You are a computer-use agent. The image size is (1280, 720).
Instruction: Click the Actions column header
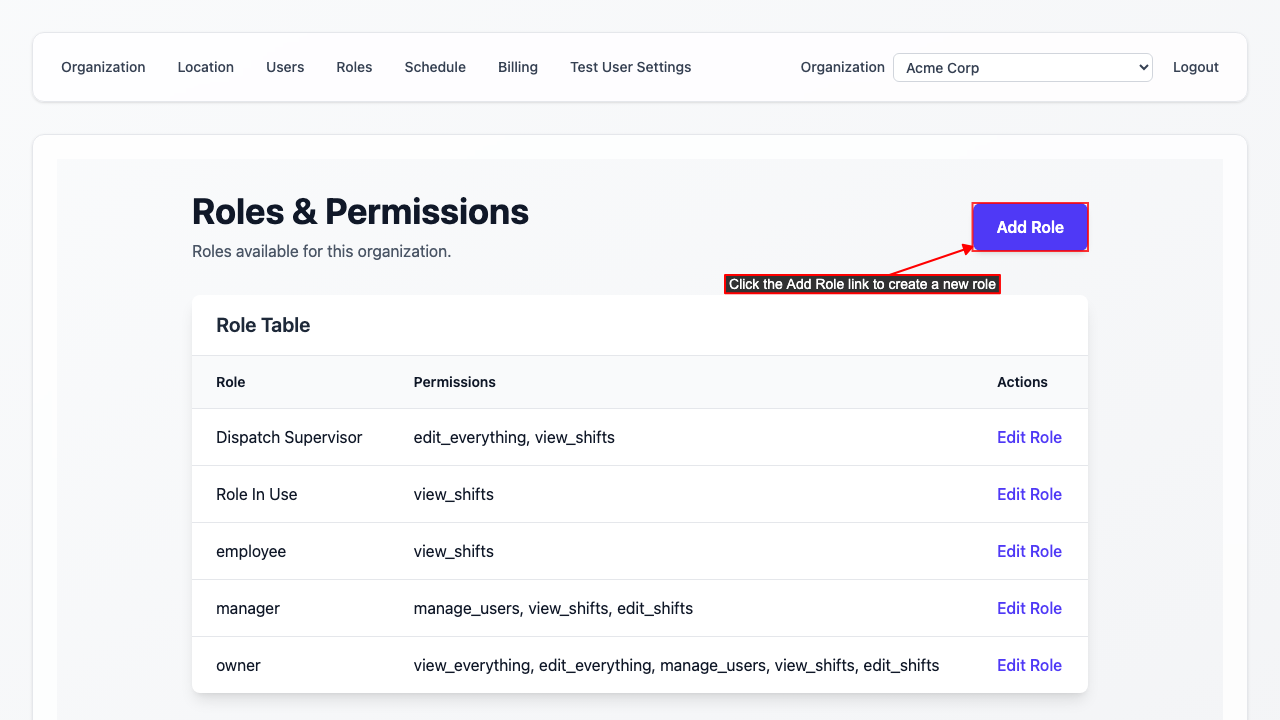(1022, 382)
